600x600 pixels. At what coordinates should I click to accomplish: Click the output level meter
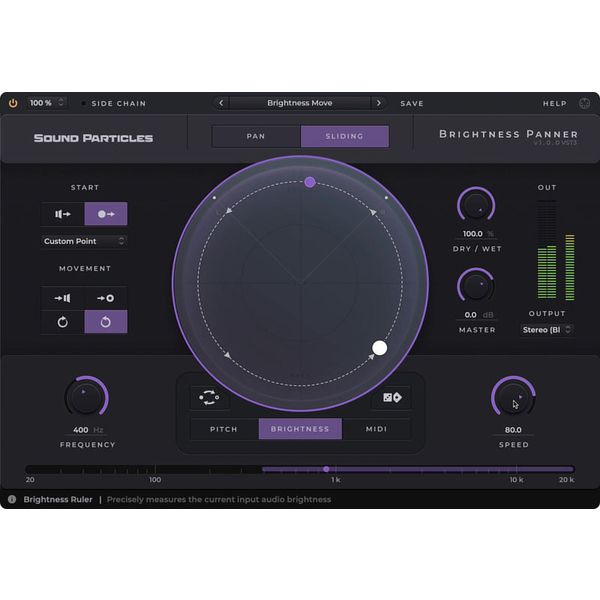[x=556, y=251]
